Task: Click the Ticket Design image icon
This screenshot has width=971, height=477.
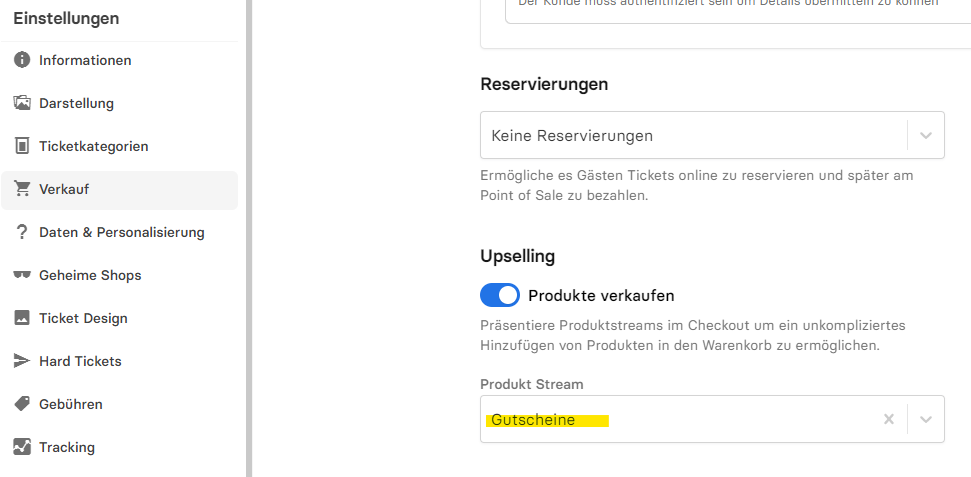Action: coord(22,318)
